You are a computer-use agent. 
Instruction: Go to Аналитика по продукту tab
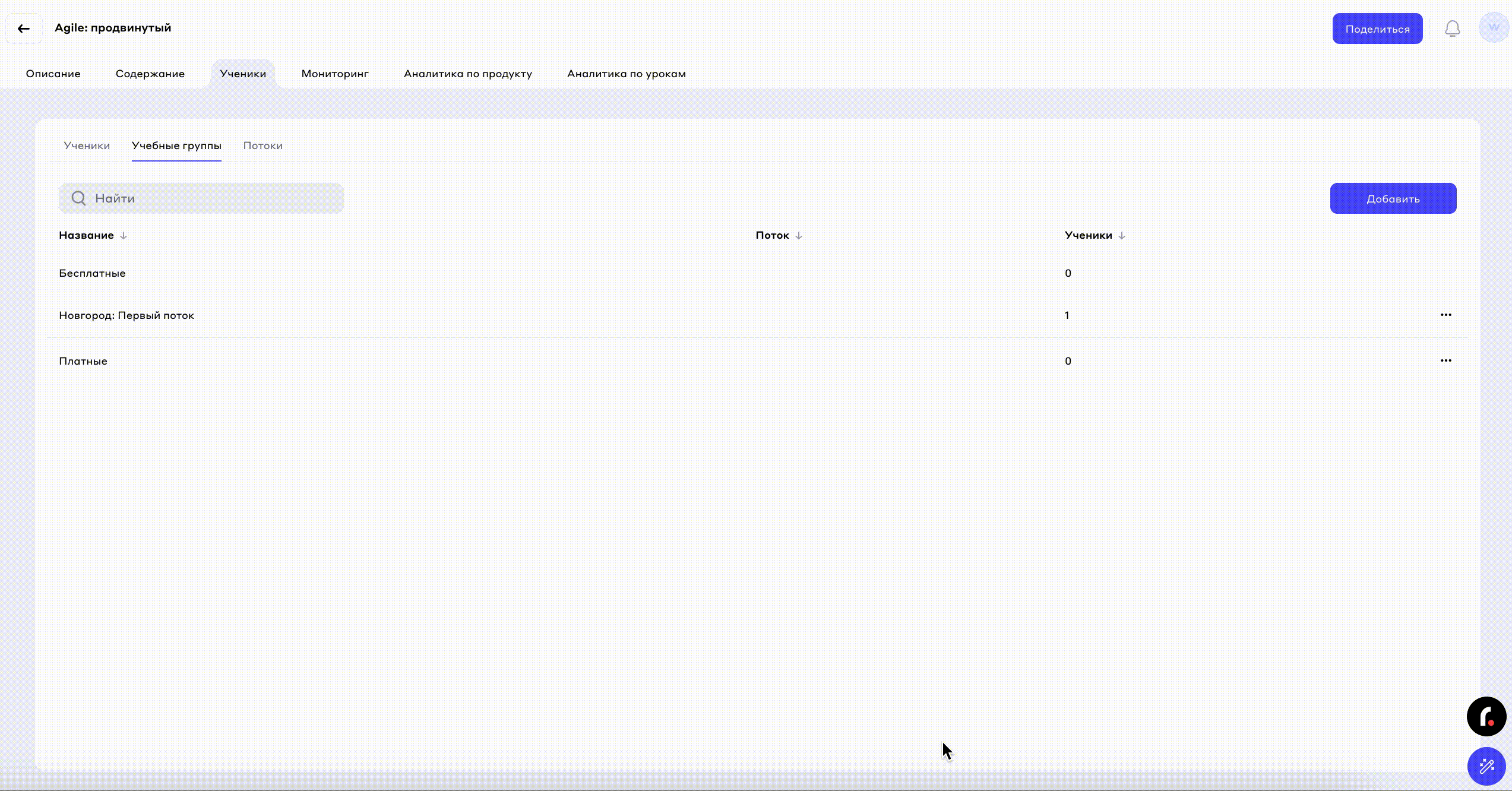(x=467, y=74)
